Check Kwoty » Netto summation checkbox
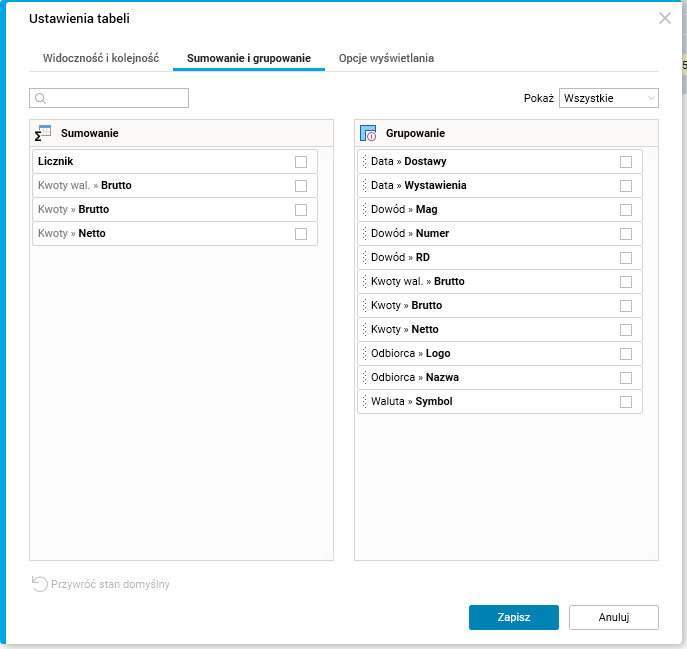Viewport: 687px width, 649px height. tap(301, 234)
